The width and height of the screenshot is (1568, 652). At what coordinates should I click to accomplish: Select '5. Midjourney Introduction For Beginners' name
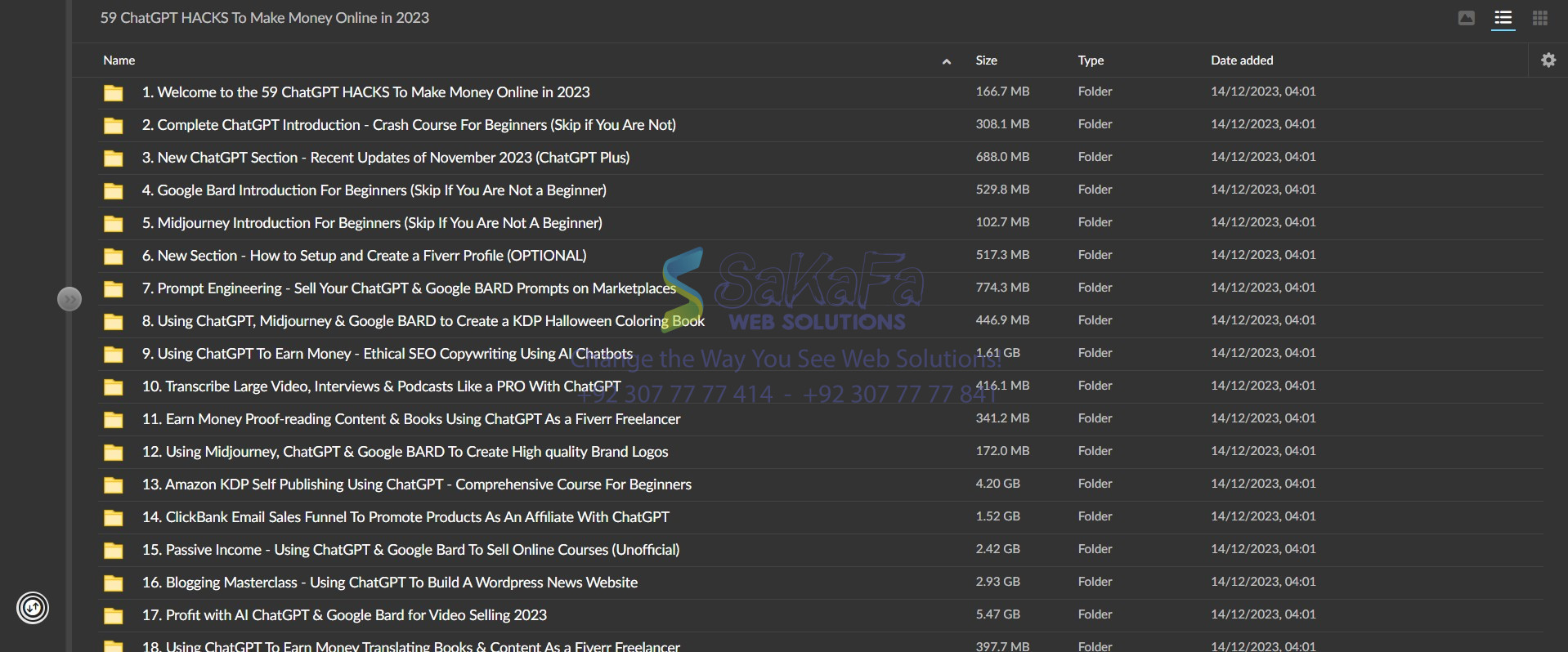[x=372, y=223]
